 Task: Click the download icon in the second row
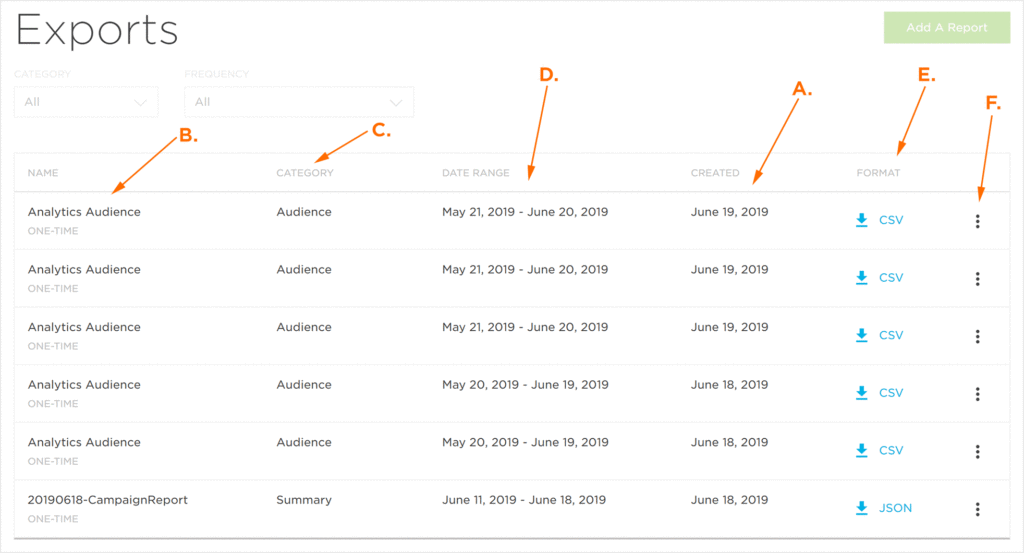tap(861, 277)
